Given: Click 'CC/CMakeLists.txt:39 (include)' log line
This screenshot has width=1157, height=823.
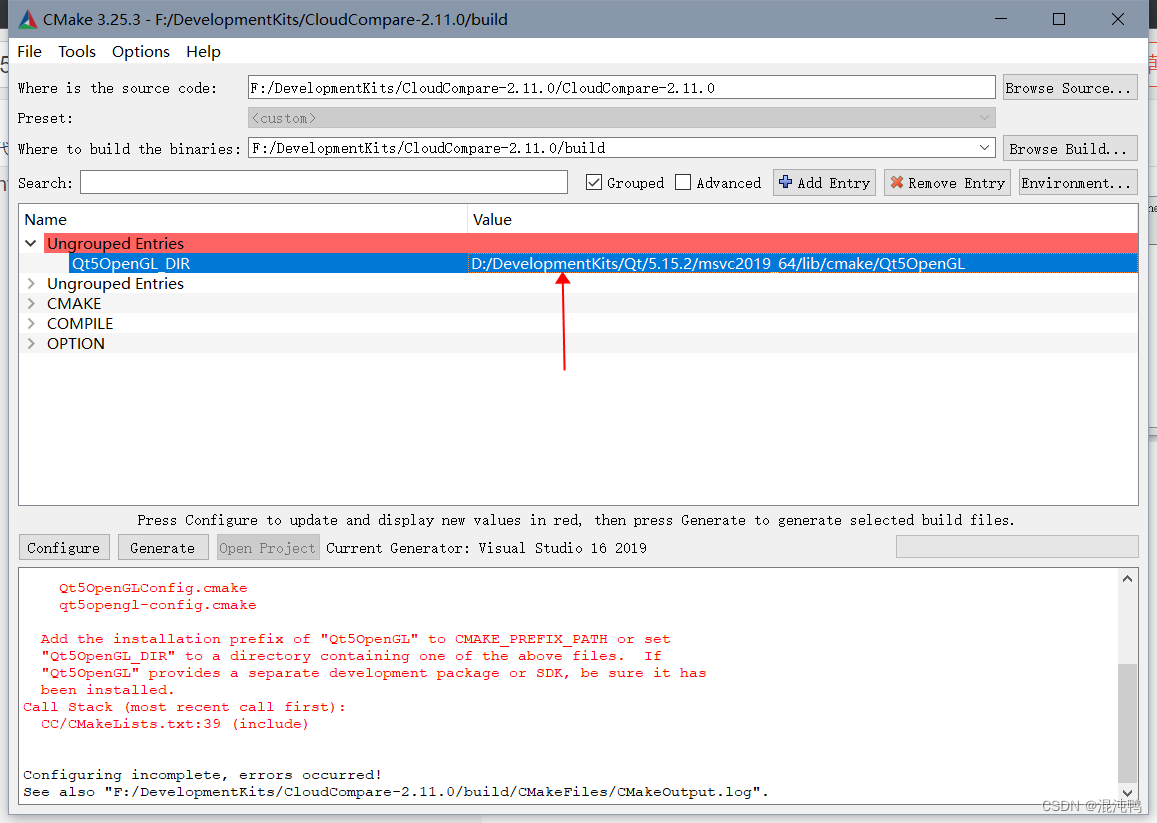Looking at the screenshot, I should click(x=174, y=723).
